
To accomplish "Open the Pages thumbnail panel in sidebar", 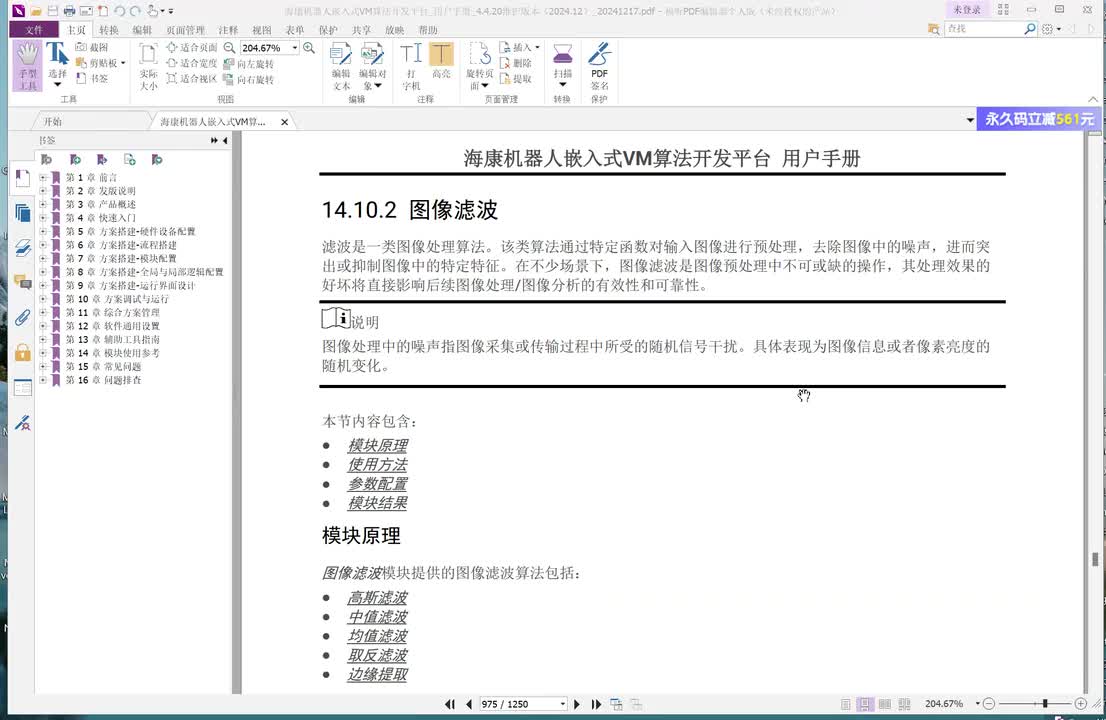I will coord(23,212).
